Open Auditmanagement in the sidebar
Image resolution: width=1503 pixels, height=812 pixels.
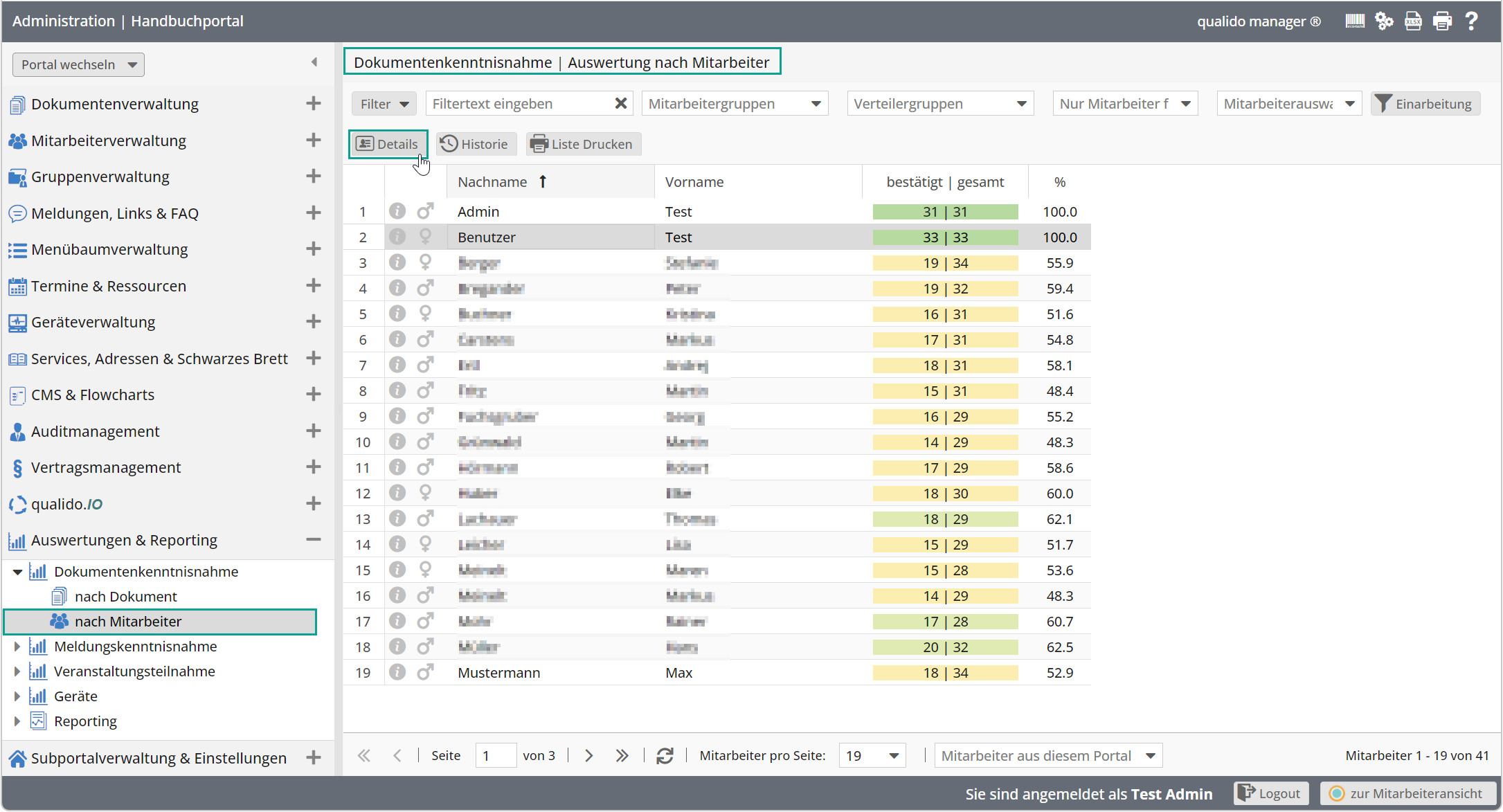click(96, 431)
